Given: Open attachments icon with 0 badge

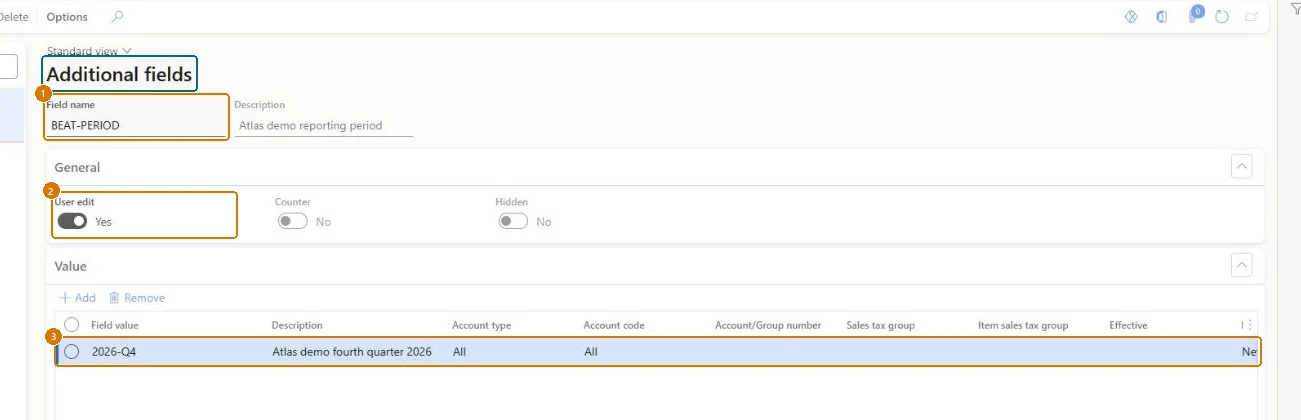Looking at the screenshot, I should tap(1194, 15).
